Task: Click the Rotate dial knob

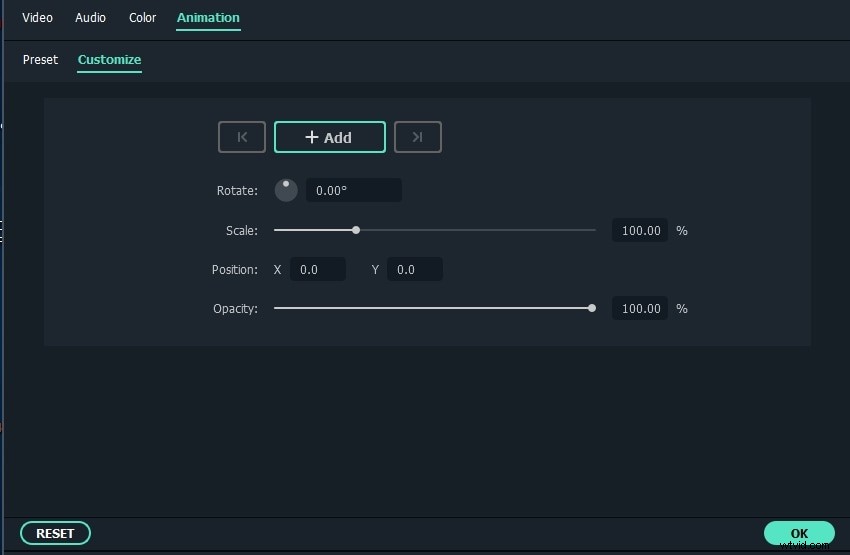Action: point(286,190)
